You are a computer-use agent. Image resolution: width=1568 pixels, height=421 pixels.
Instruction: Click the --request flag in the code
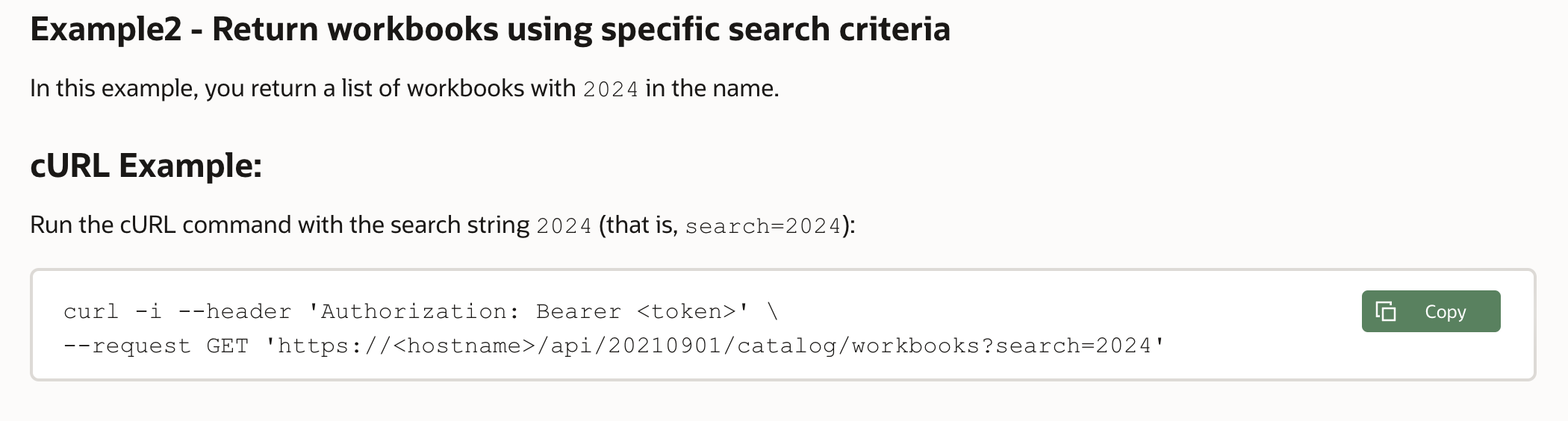click(127, 346)
